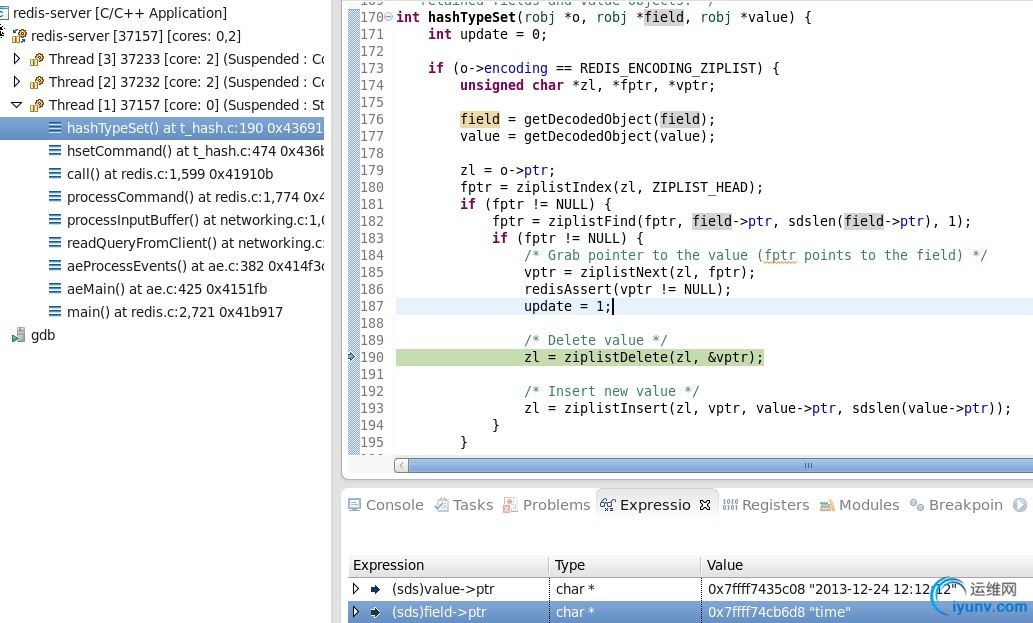This screenshot has height=623, width=1033.
Task: Click the Thread [3] icon
Action: [37, 59]
